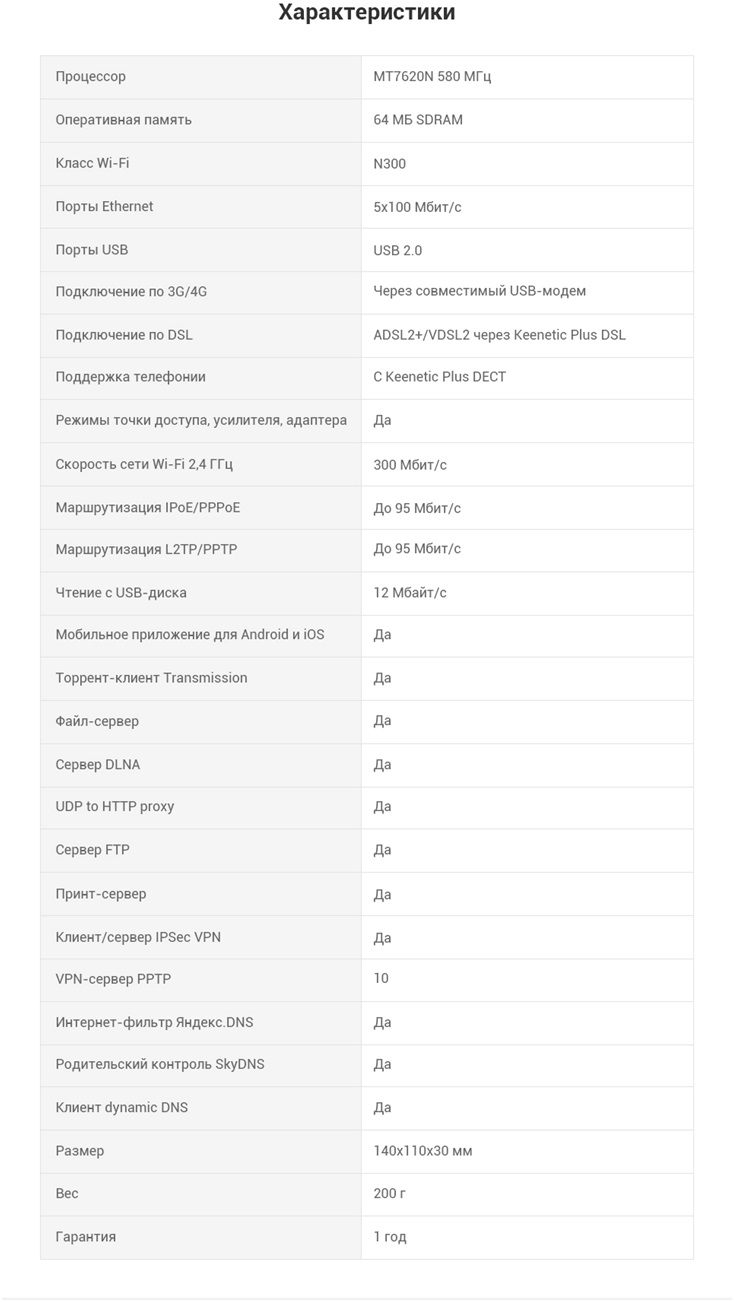The image size is (734, 1302).
Task: Select the Родительский контроль SkyDNS label
Action: coord(160,1064)
